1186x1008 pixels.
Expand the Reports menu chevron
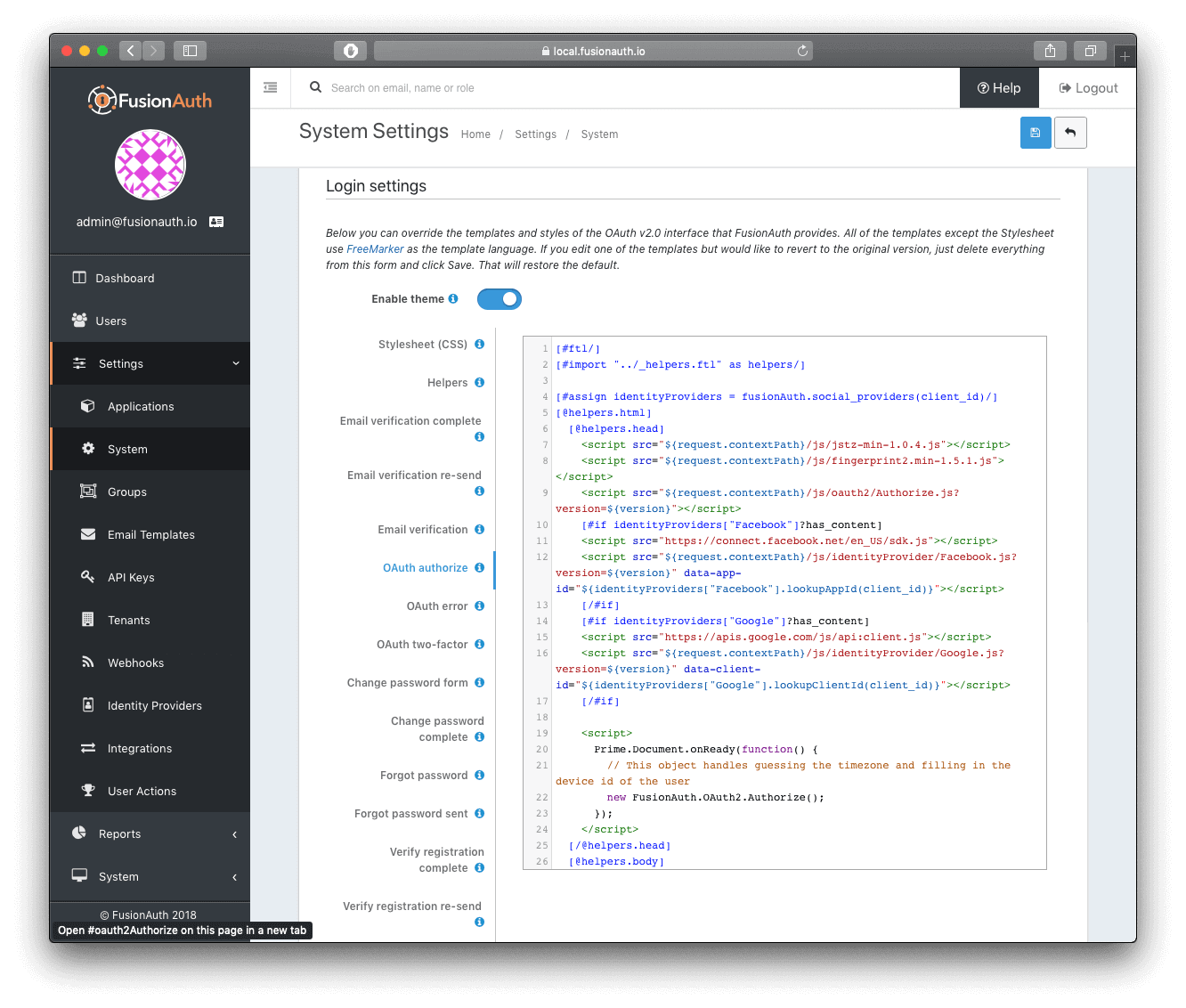click(x=235, y=834)
